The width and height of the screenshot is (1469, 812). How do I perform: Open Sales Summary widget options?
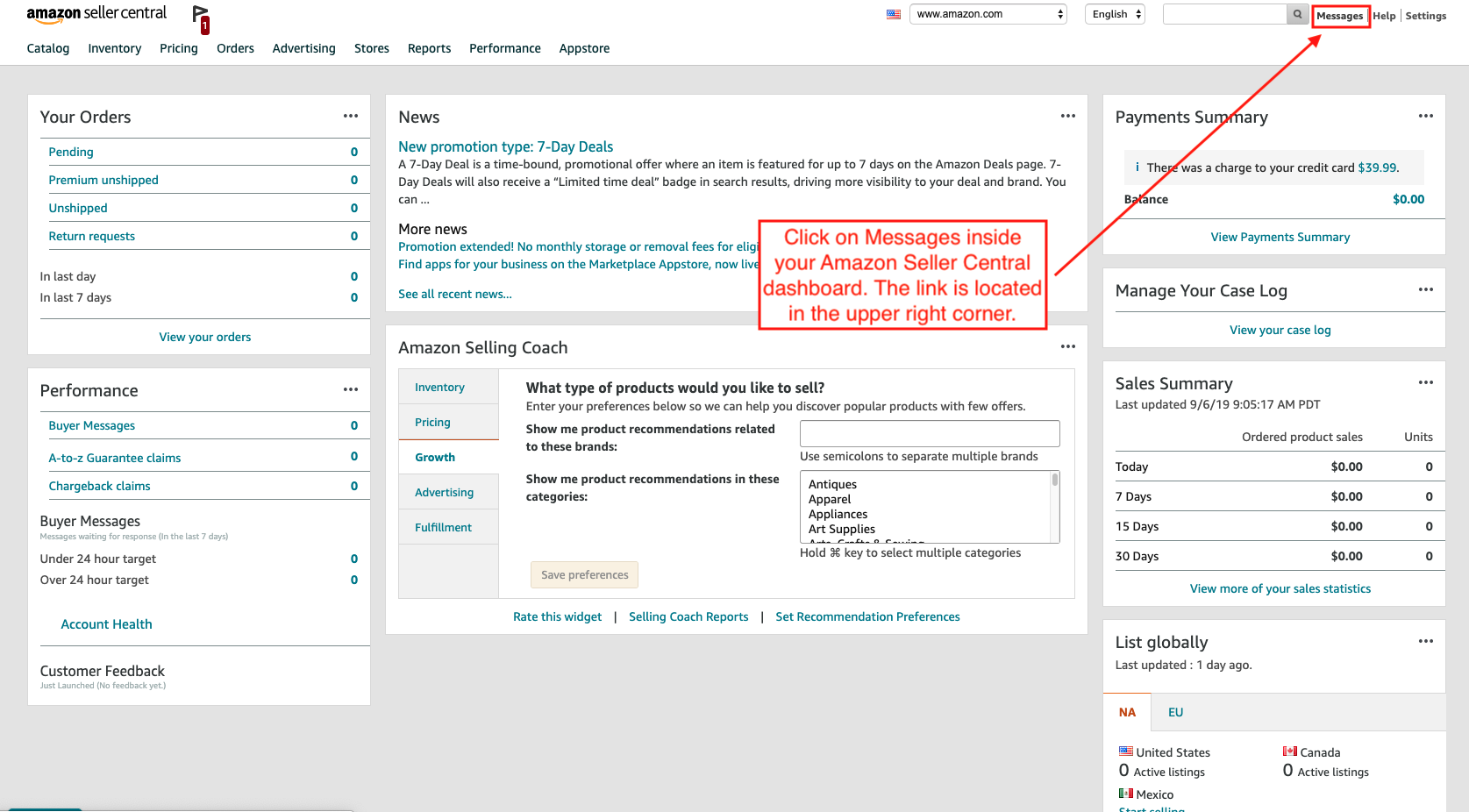pyautogui.click(x=1425, y=382)
